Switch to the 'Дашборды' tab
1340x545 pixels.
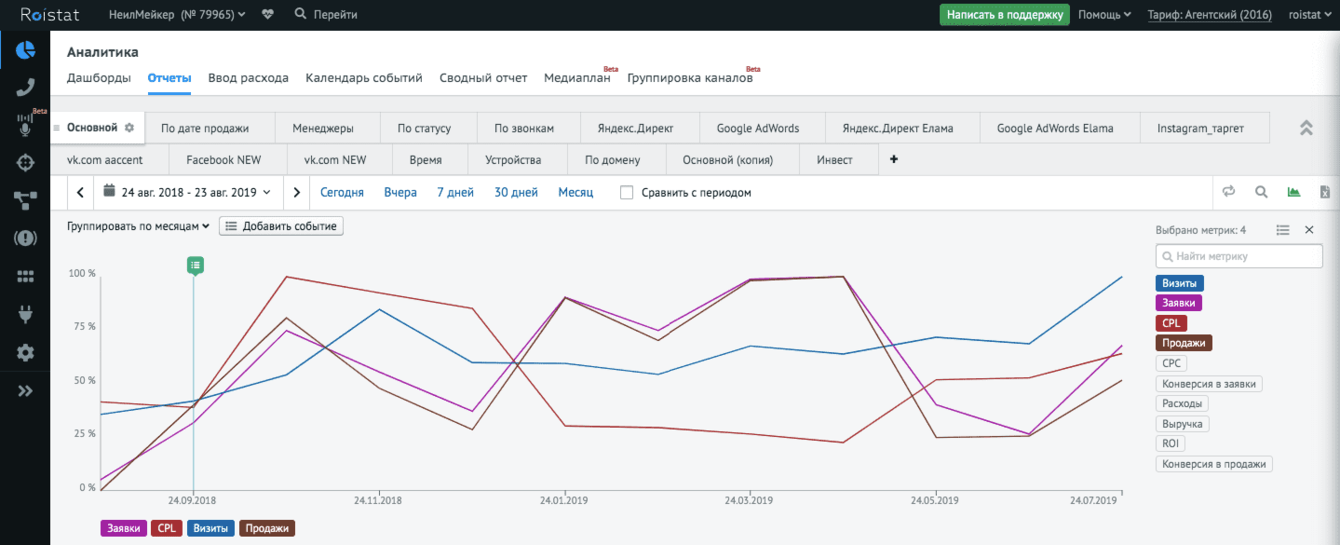click(x=99, y=78)
